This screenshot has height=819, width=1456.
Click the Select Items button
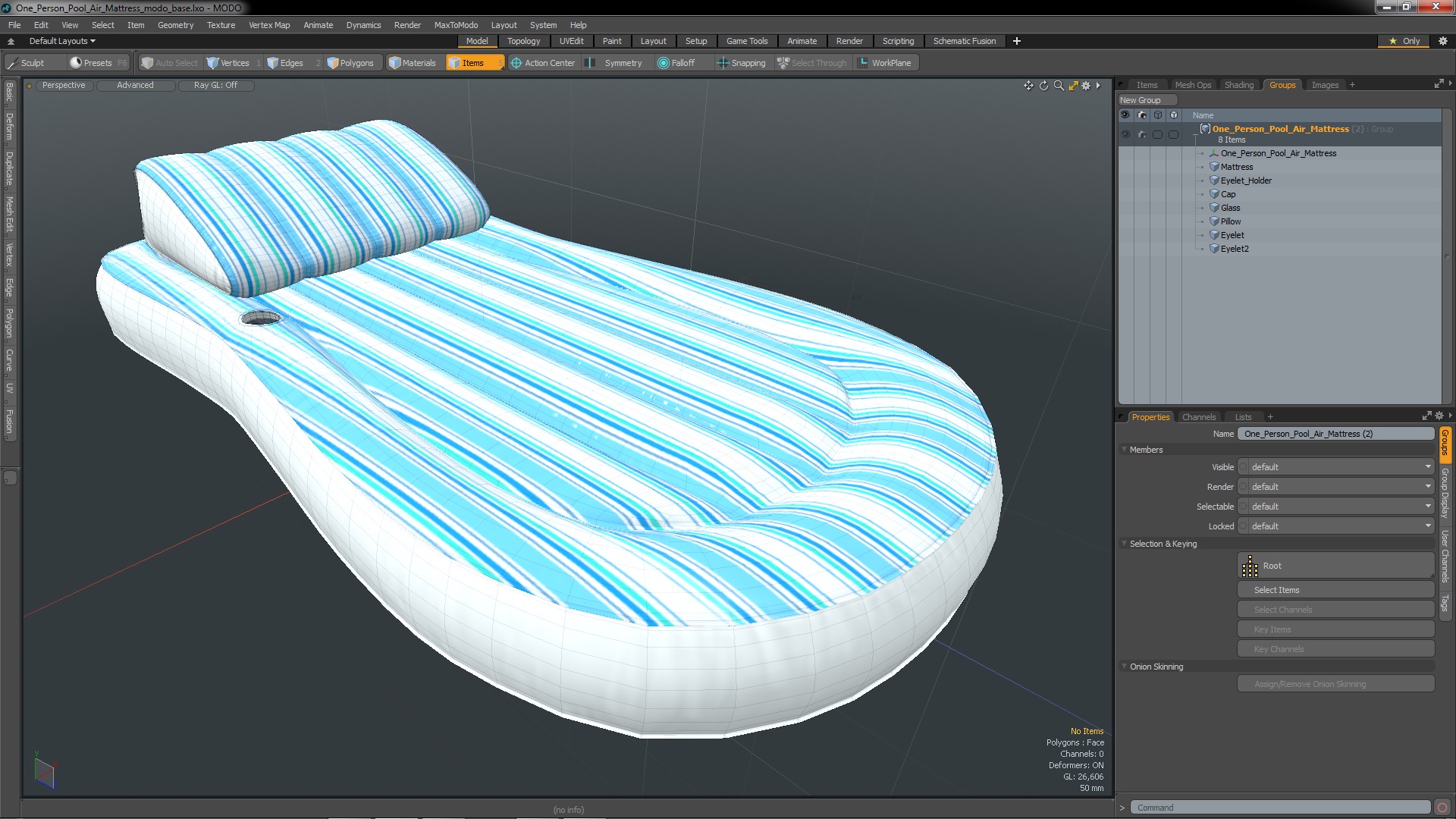[x=1335, y=590]
